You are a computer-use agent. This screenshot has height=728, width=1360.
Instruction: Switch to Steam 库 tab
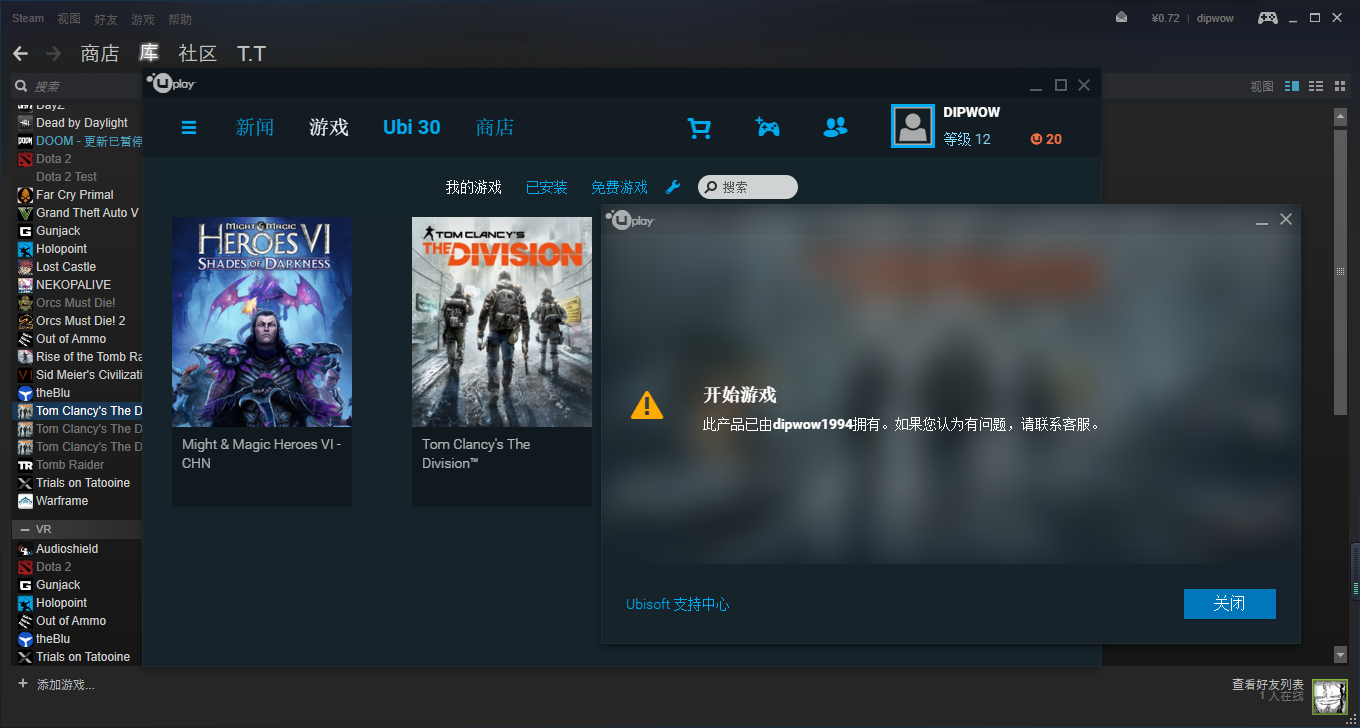point(149,53)
